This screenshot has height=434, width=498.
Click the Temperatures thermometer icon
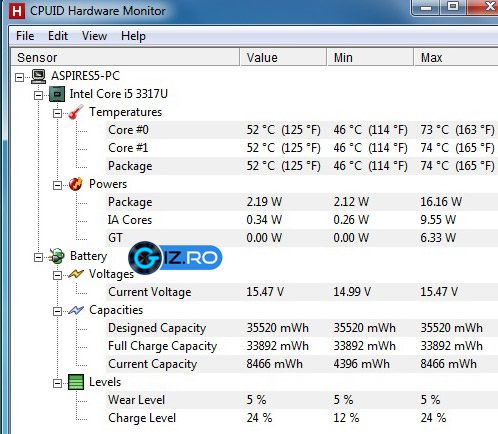point(76,112)
